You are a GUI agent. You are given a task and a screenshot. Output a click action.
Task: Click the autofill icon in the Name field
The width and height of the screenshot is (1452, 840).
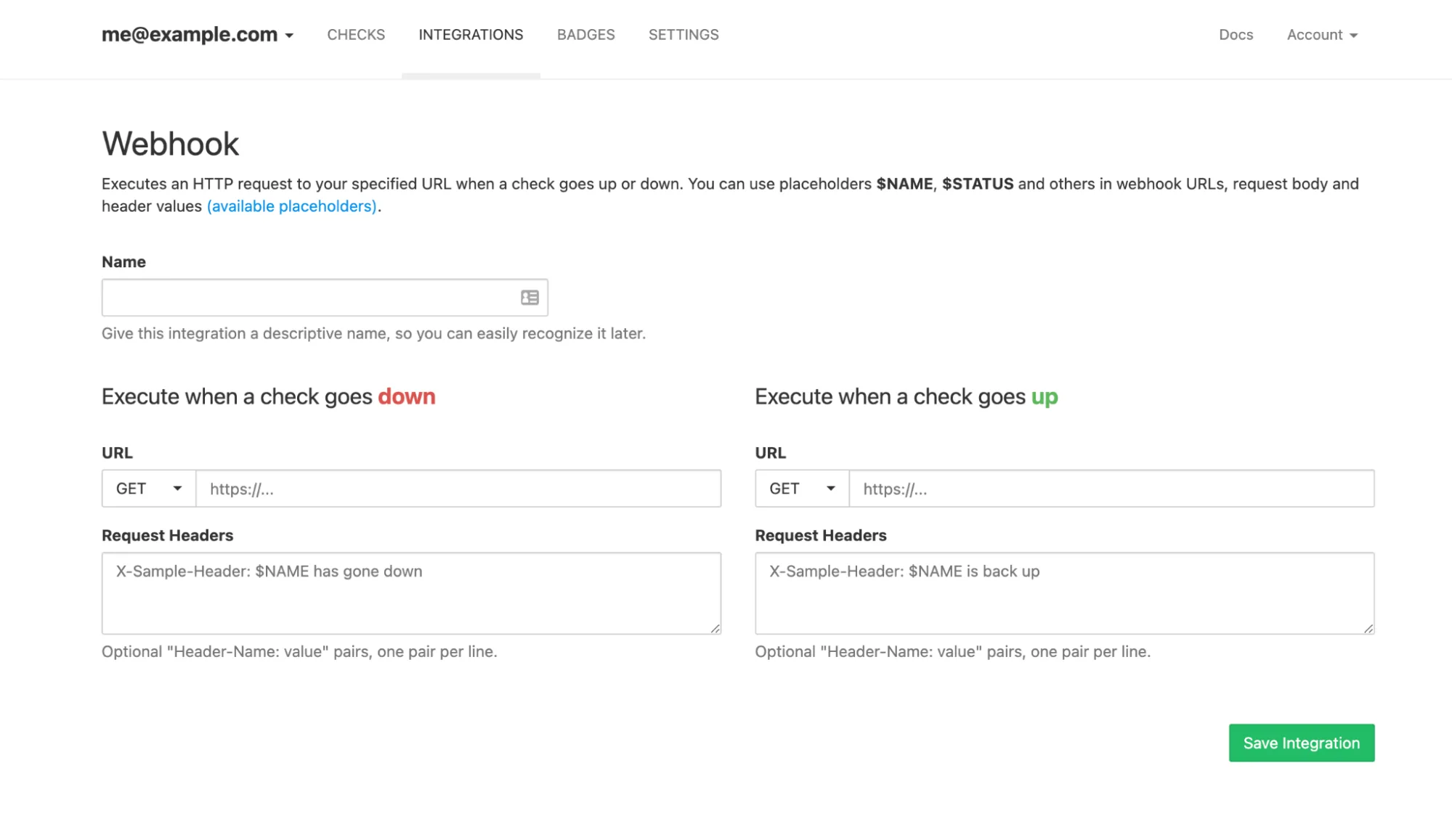coord(530,298)
